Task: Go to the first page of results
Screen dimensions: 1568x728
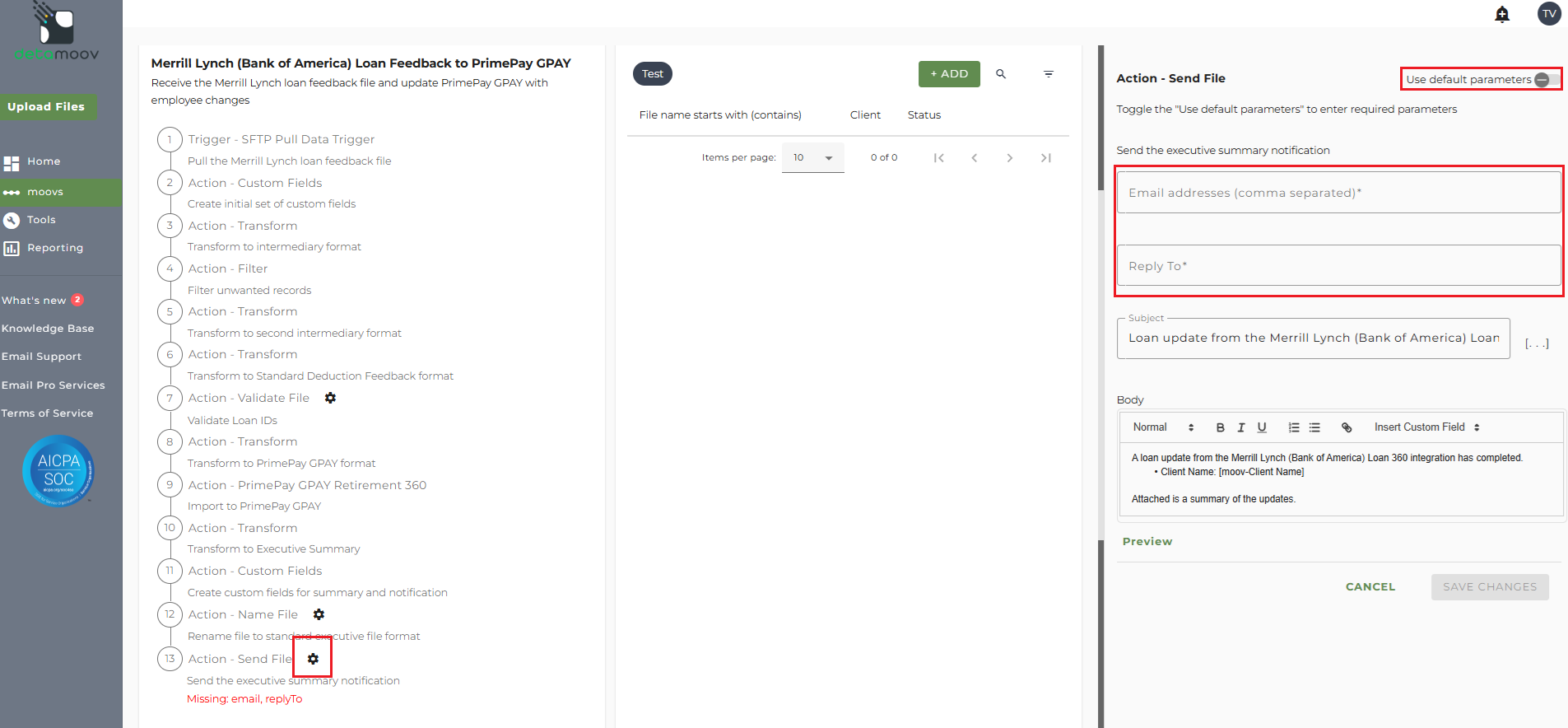Action: (938, 157)
